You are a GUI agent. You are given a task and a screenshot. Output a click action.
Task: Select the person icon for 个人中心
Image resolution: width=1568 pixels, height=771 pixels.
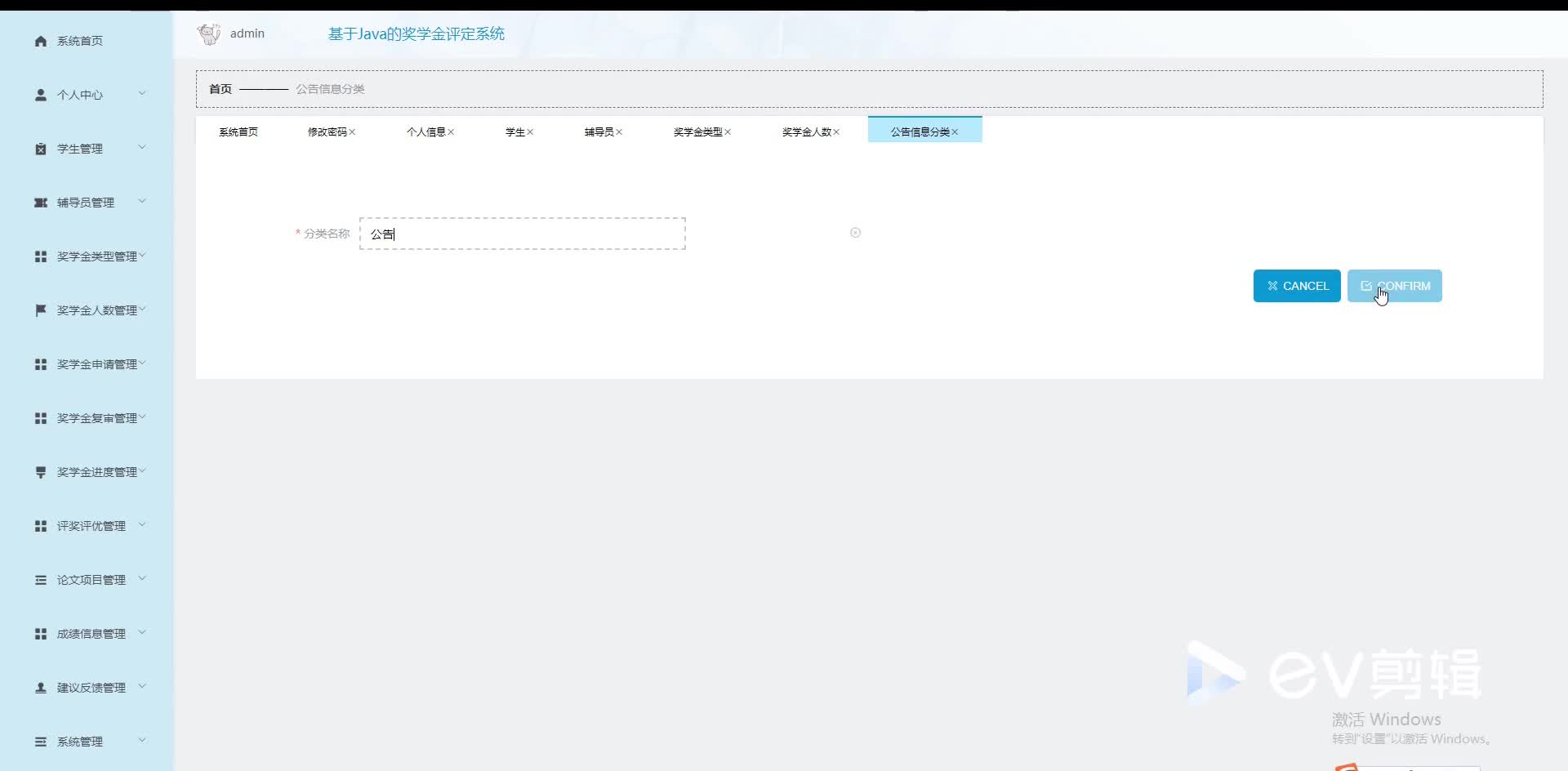40,94
